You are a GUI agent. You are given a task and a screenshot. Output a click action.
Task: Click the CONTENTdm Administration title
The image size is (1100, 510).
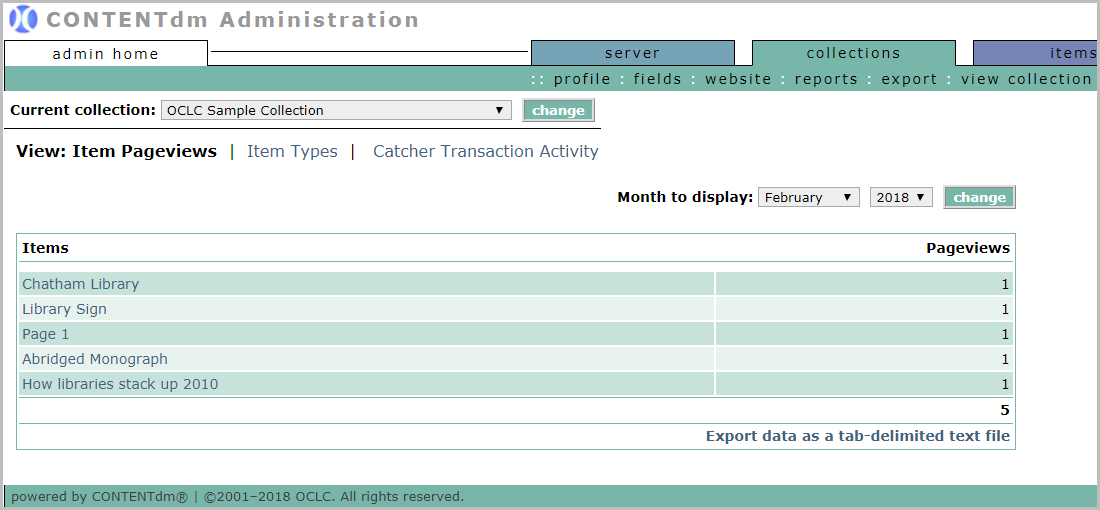(233, 20)
